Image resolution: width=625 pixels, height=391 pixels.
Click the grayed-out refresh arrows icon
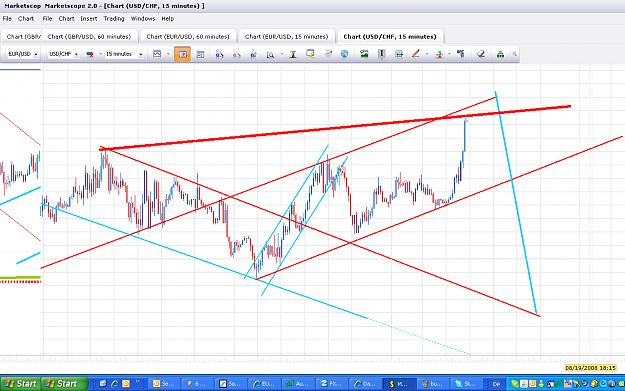pos(328,54)
